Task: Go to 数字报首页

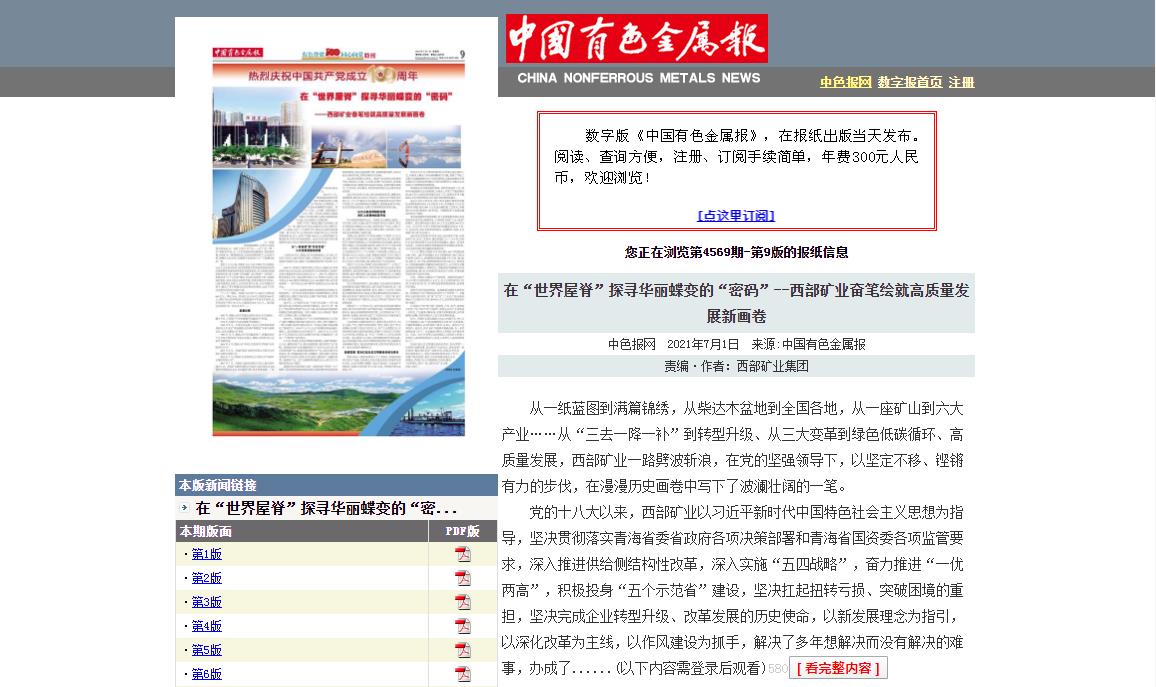Action: 910,82
